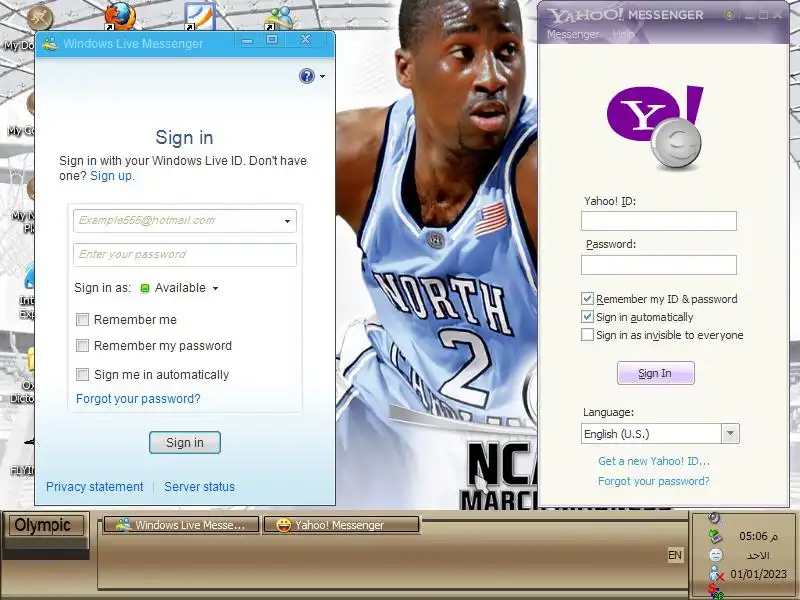This screenshot has height=600, width=800.
Task: Open the desktop shortcut with orange swoosh
Action: tap(200, 16)
